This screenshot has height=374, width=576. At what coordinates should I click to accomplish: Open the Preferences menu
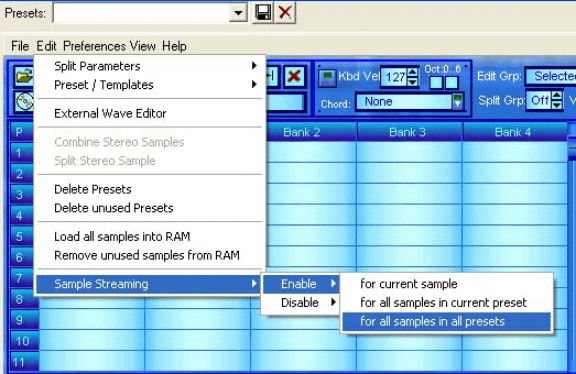pos(94,46)
